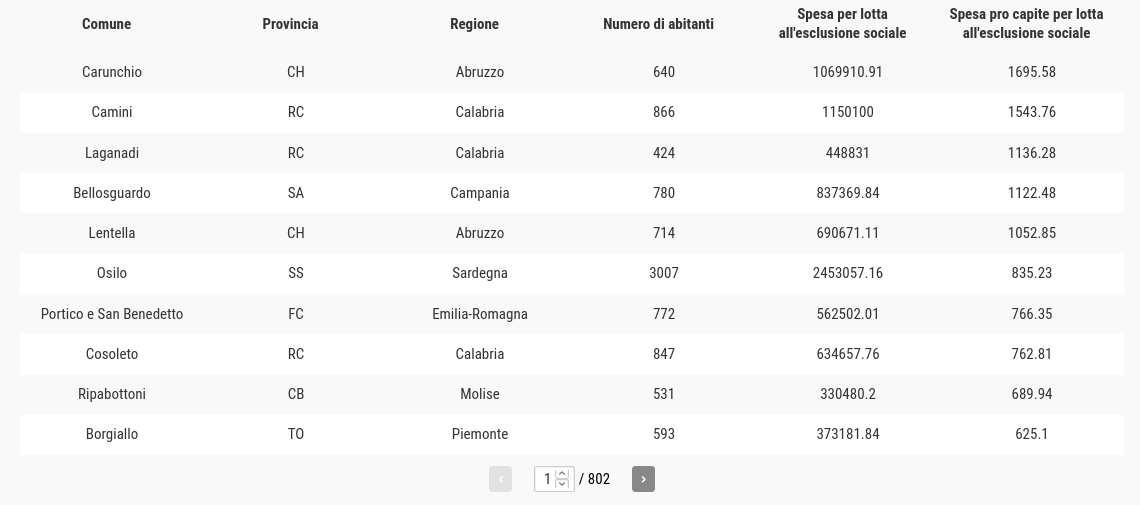Viewport: 1140px width, 505px height.
Task: Click the Emilia-Romagna region cell
Action: (x=480, y=314)
